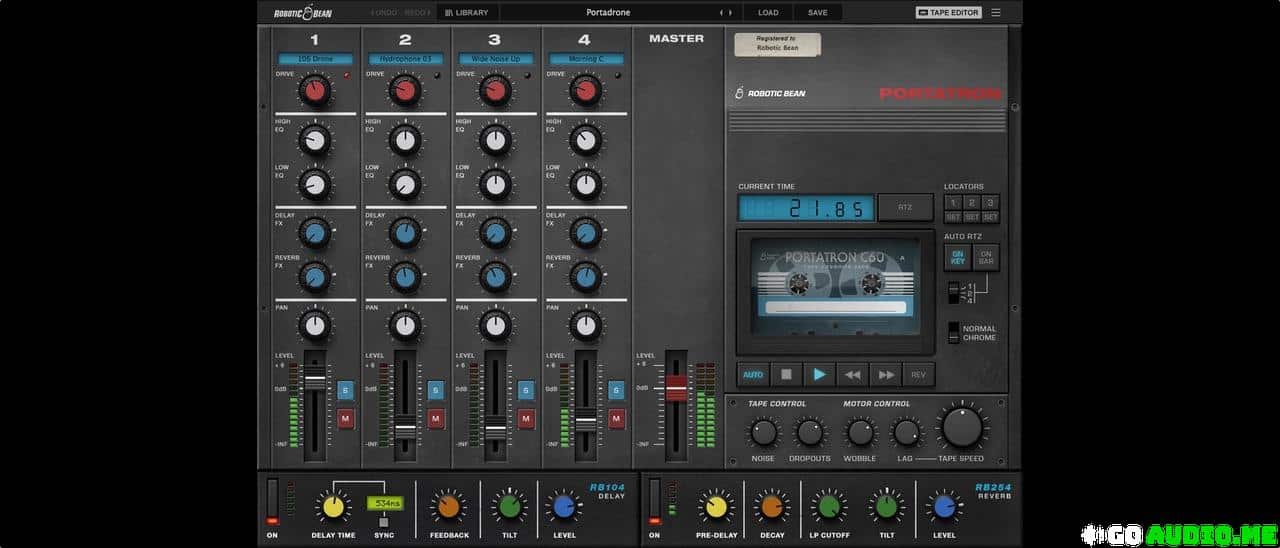
Task: Click the channel 1 Delay FX knob
Action: point(315,233)
